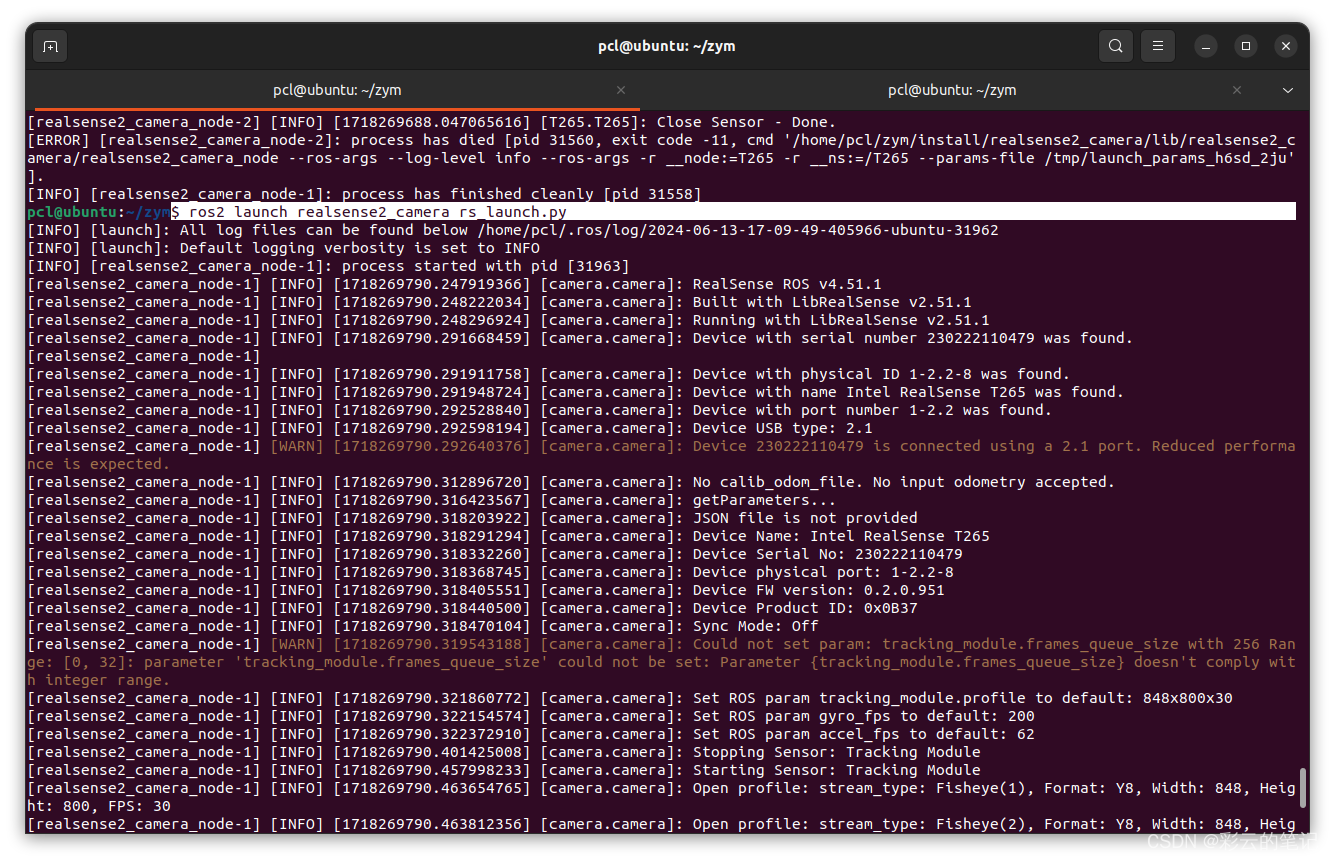Click the 'process has finished cleanly' line
Viewport: 1335px width, 862px height.
pos(364,194)
